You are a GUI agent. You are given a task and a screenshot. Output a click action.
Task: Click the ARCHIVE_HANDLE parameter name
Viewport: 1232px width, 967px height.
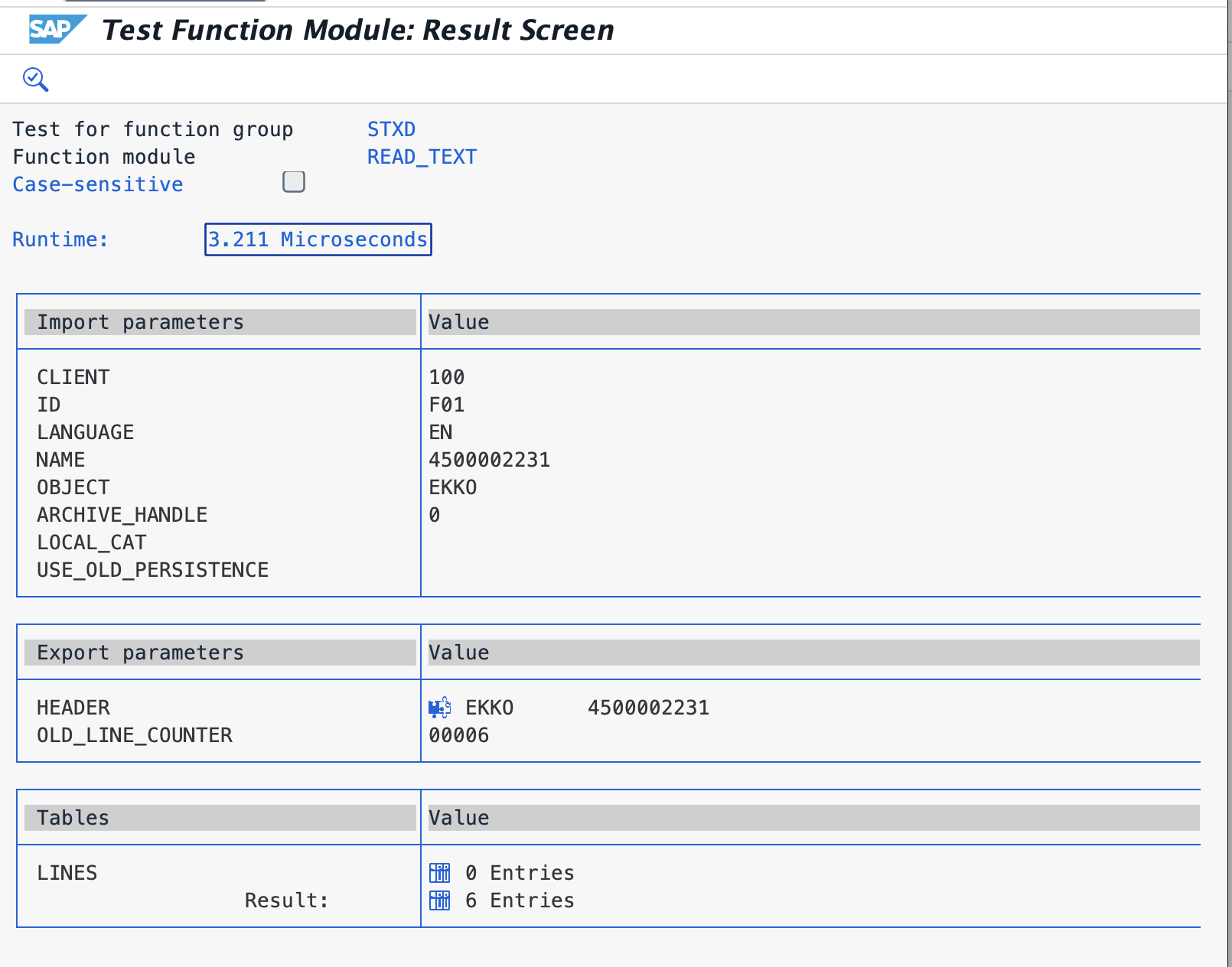122,515
